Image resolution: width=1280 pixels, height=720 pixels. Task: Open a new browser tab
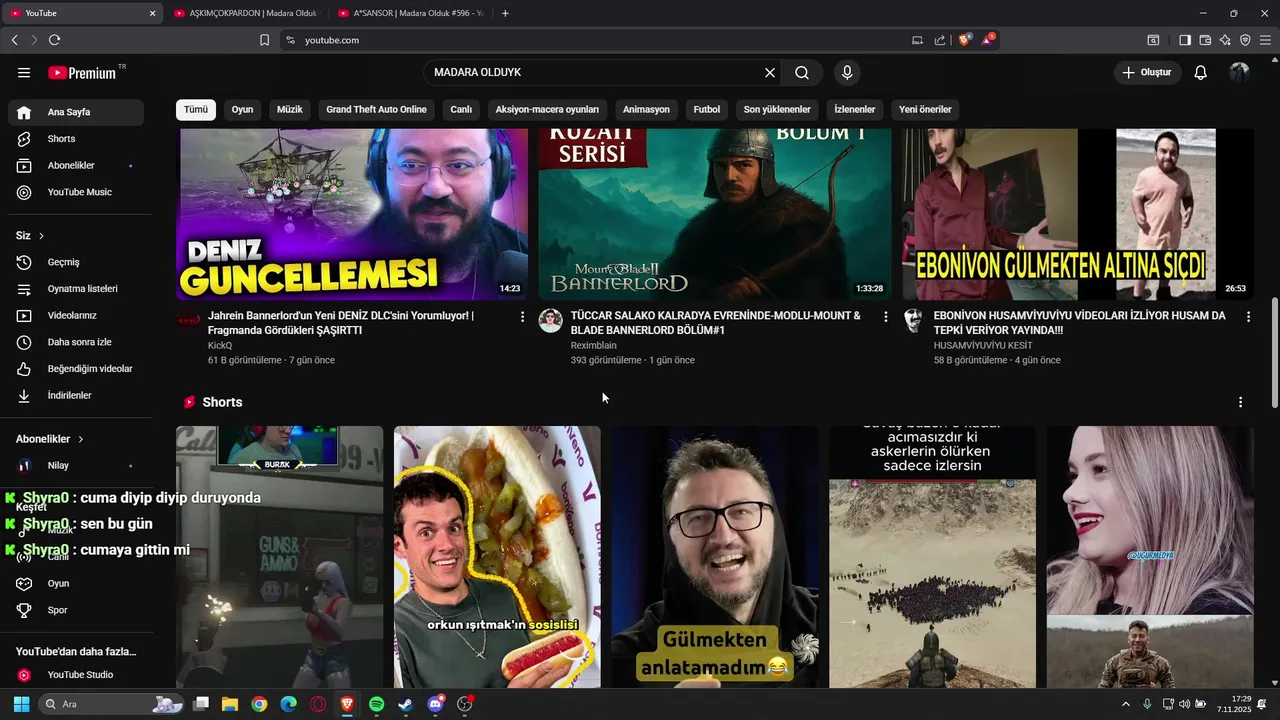(x=505, y=13)
